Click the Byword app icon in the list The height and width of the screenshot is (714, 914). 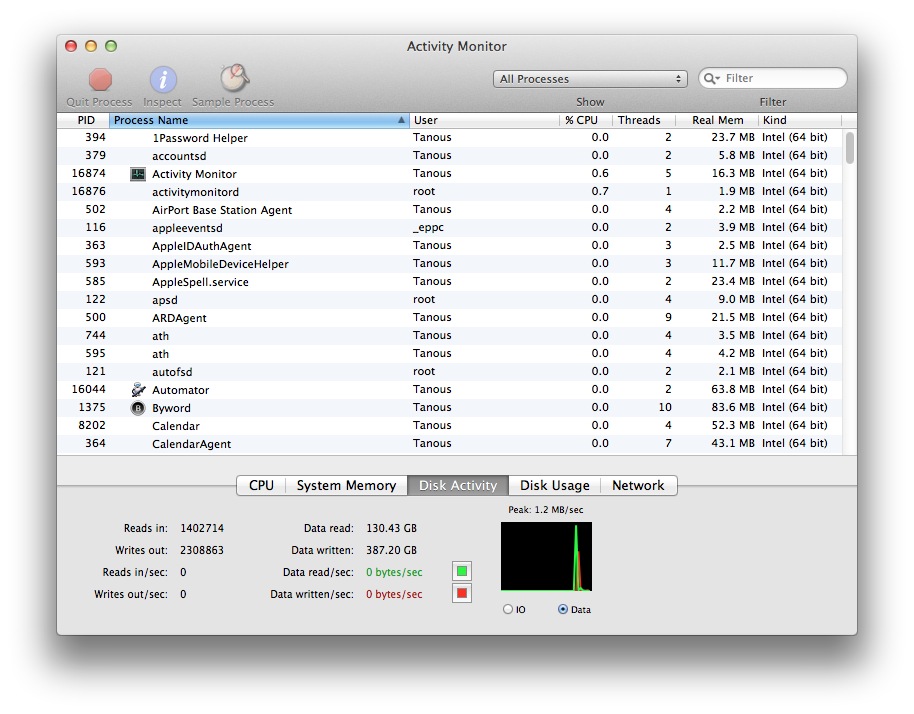pos(138,407)
